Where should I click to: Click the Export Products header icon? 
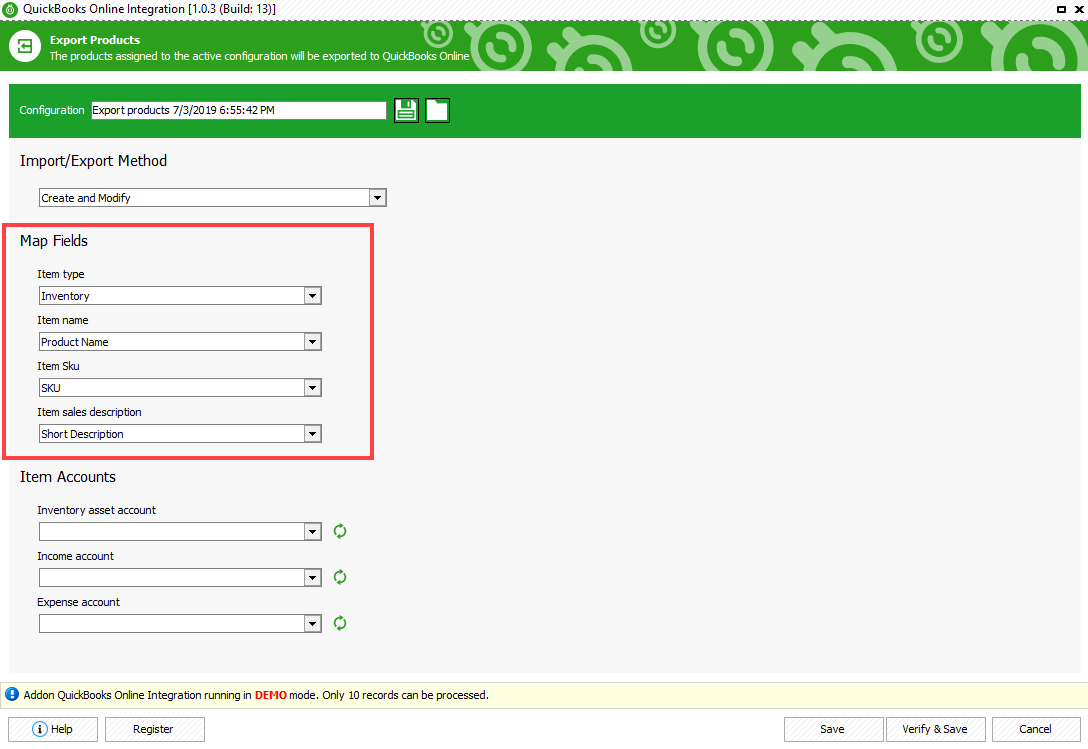25,47
